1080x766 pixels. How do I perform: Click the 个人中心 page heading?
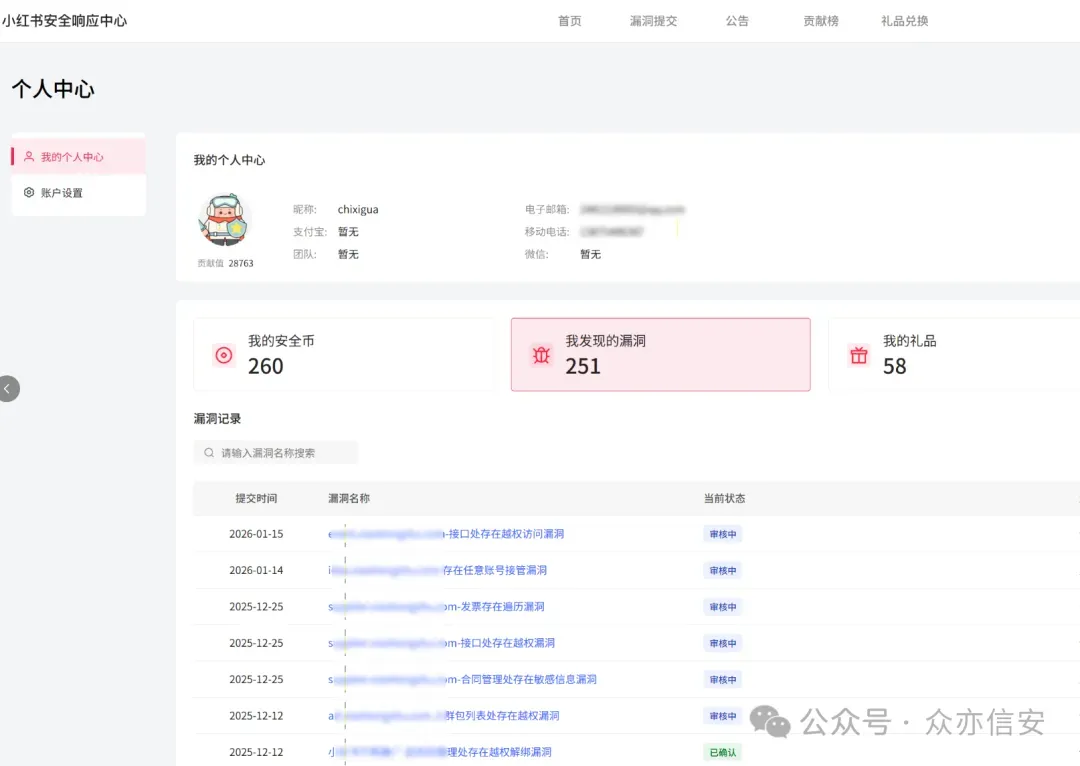point(53,89)
